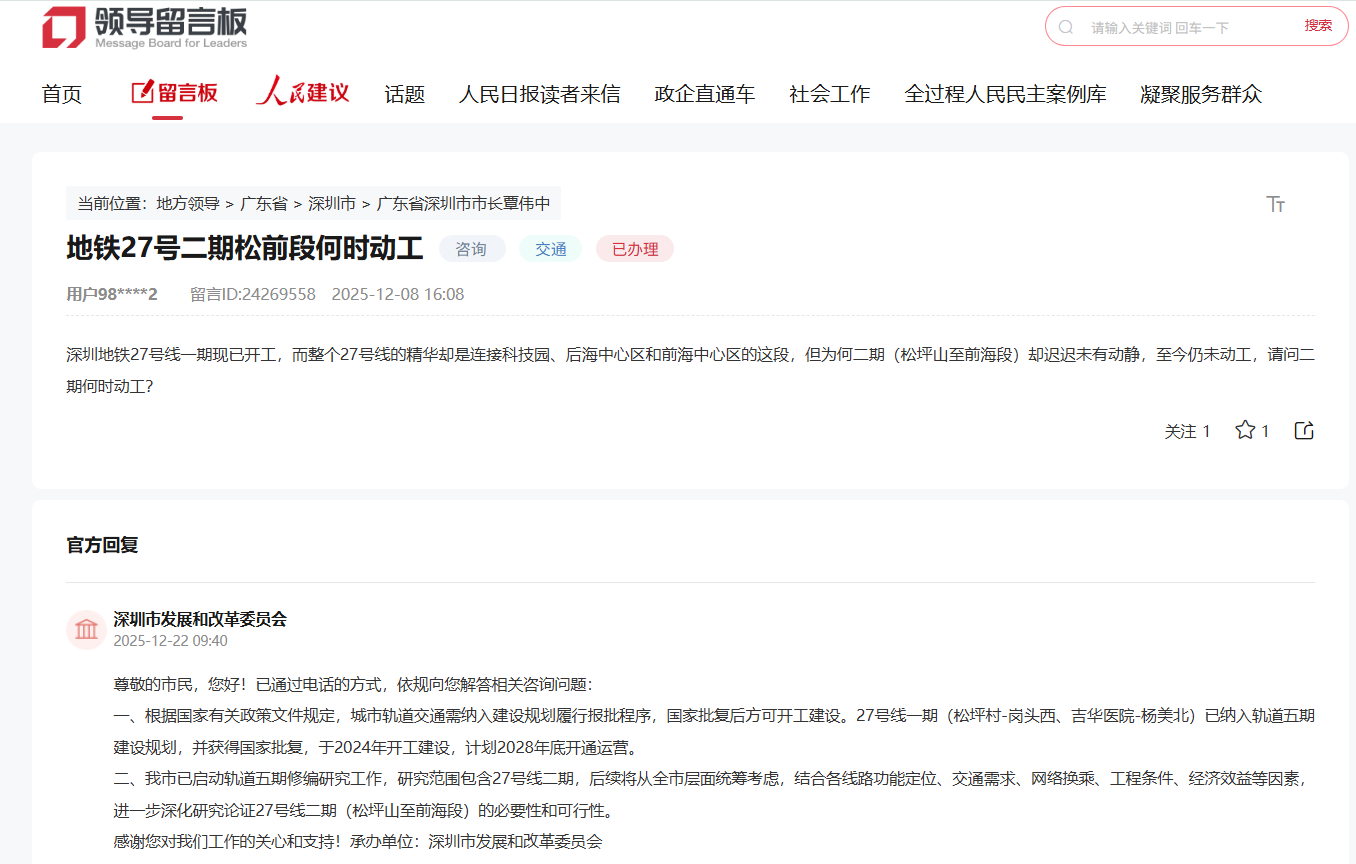Viewport: 1356px width, 864px height.
Task: Click the share icon for this post
Action: [1304, 430]
